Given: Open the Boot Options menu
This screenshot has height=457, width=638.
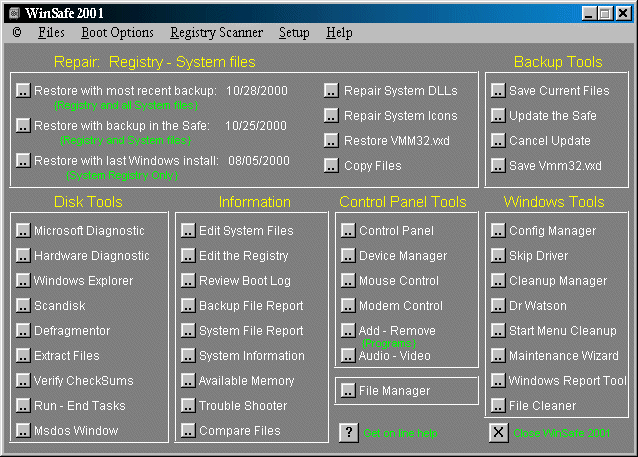Looking at the screenshot, I should [117, 33].
